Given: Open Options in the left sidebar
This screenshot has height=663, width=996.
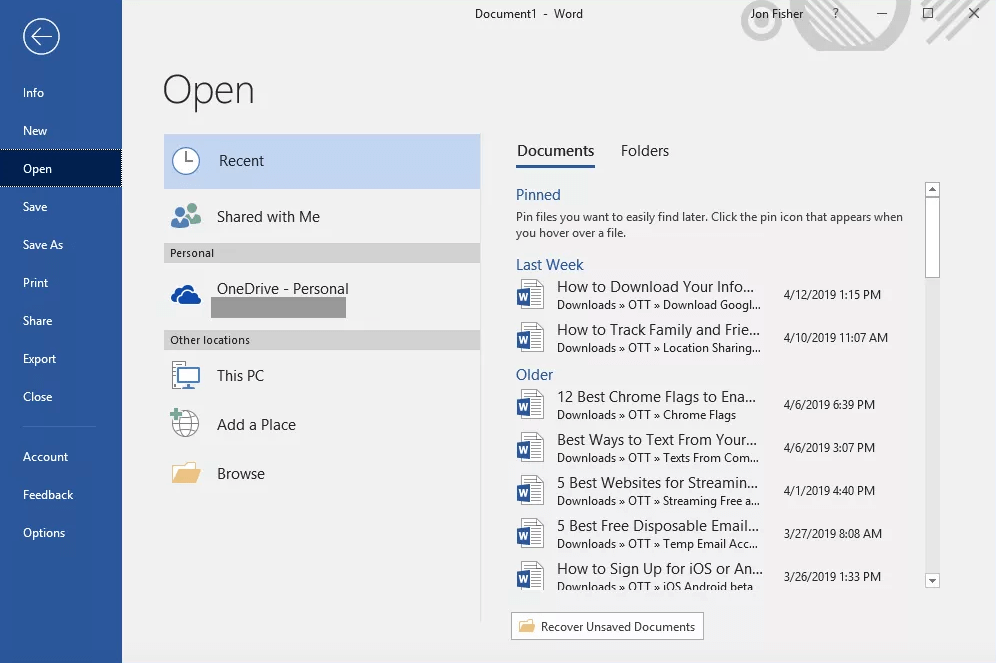Looking at the screenshot, I should 44,533.
